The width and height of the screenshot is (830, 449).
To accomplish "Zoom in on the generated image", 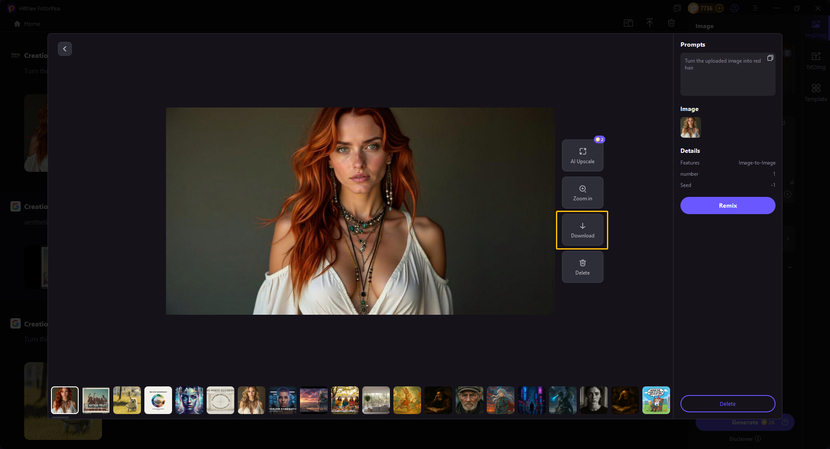I will pyautogui.click(x=582, y=192).
